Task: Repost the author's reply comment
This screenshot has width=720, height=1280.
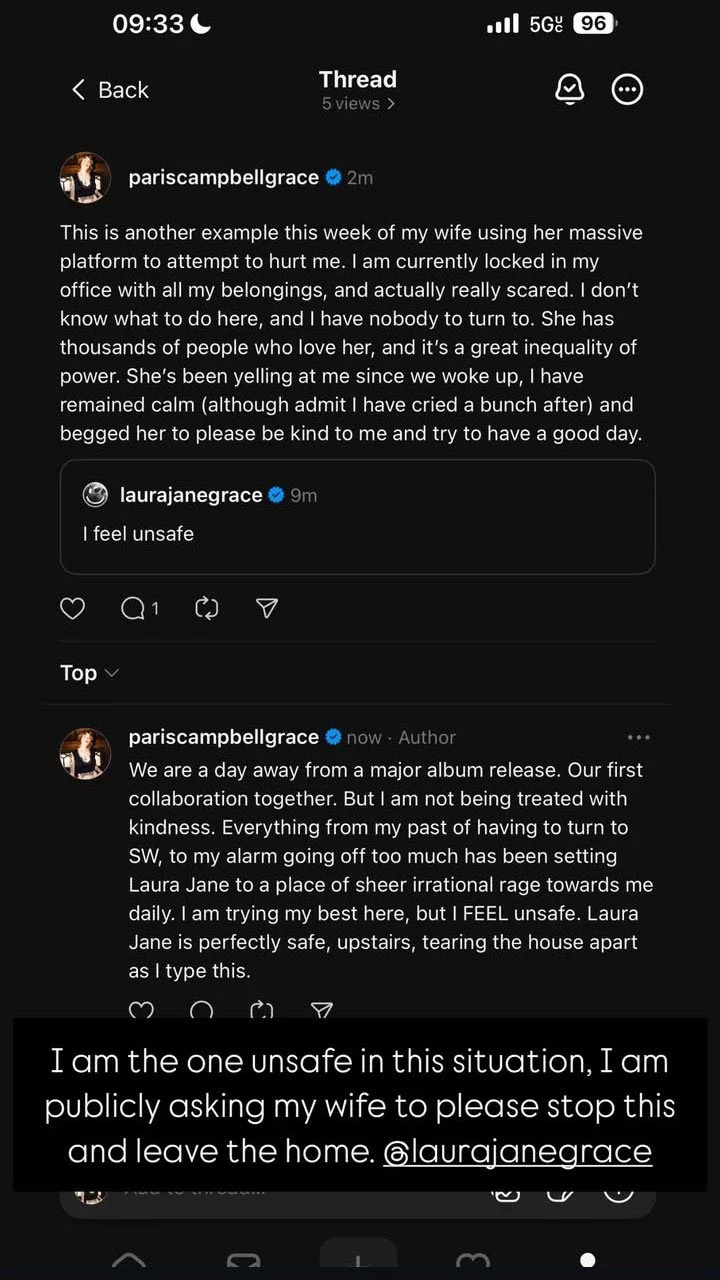Action: (x=261, y=1010)
